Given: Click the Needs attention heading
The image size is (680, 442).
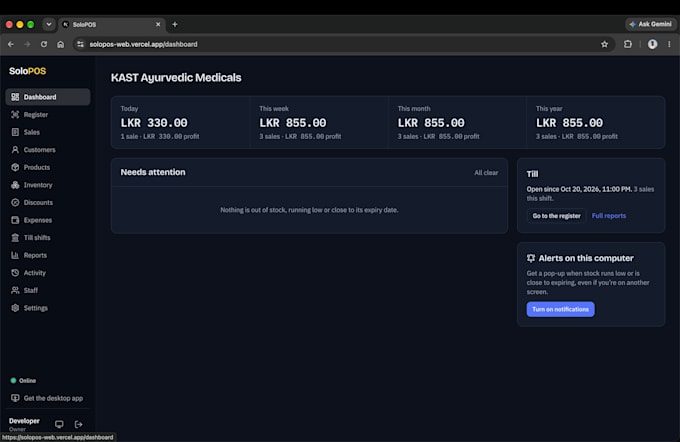Looking at the screenshot, I should pyautogui.click(x=153, y=172).
